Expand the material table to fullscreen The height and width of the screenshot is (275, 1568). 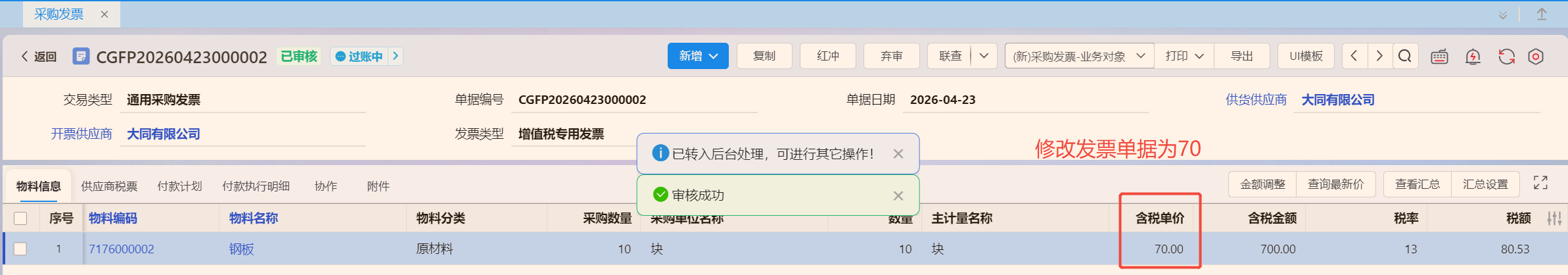[x=1540, y=183]
